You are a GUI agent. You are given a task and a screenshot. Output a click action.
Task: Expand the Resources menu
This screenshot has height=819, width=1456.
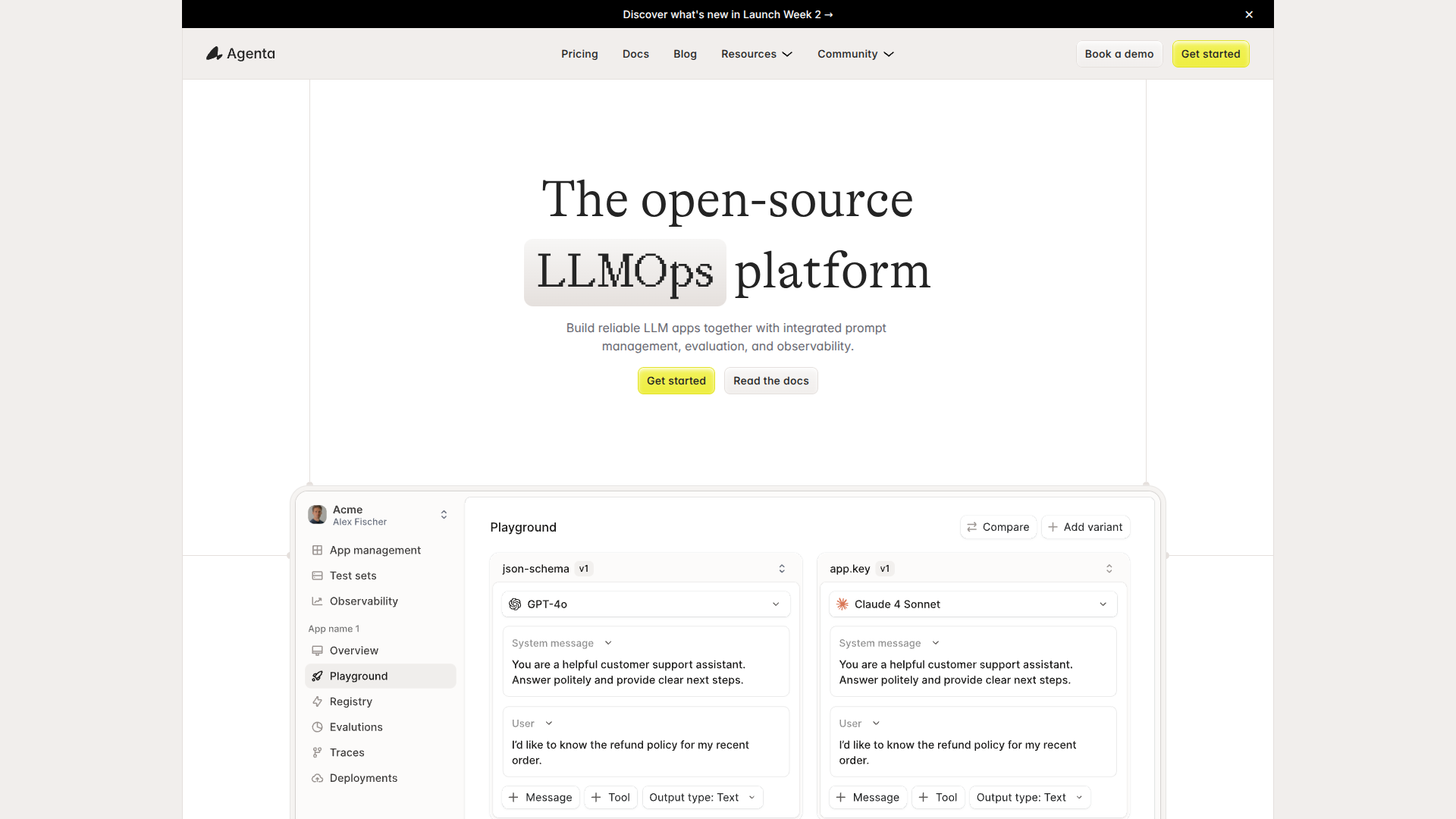[756, 54]
